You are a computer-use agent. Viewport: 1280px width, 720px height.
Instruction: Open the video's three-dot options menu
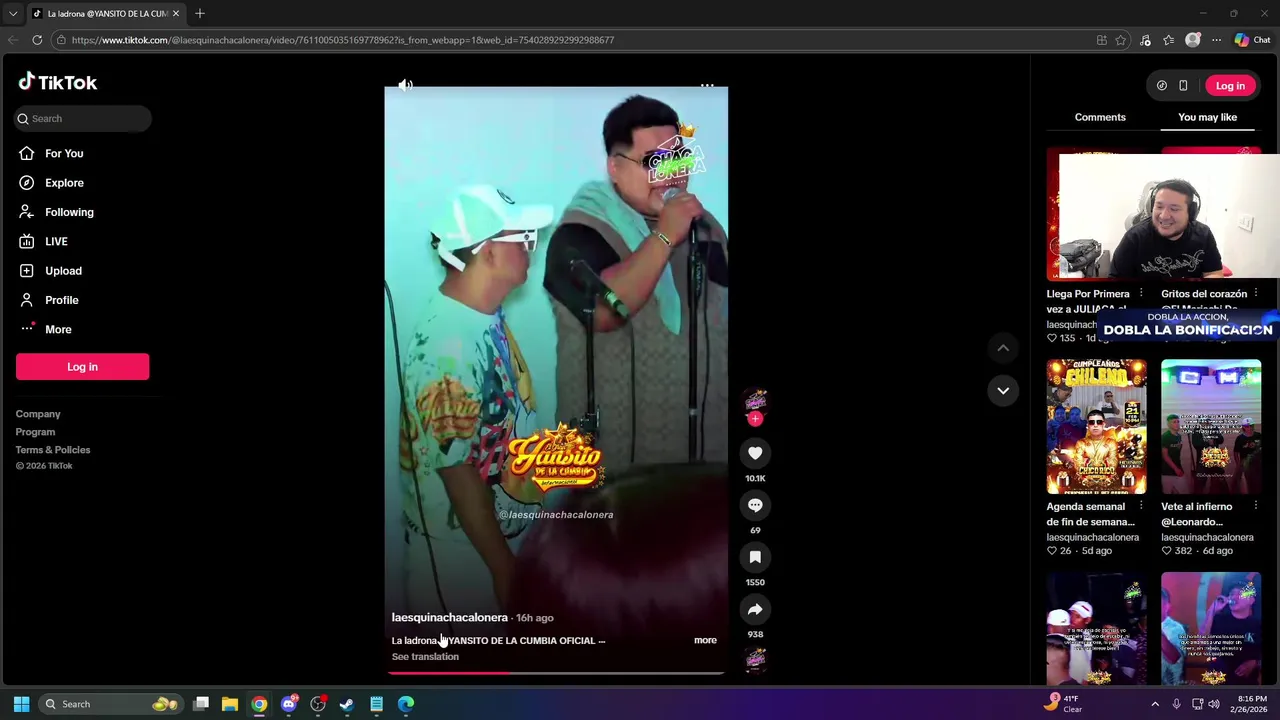707,86
